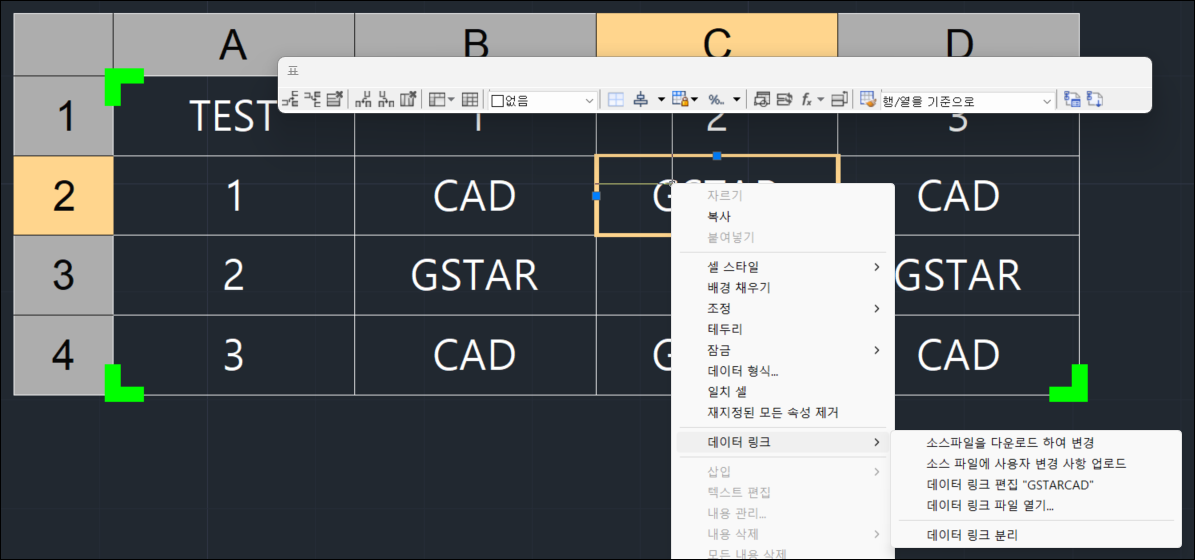Click the cell containing 3 in row 4, column A

click(x=234, y=355)
